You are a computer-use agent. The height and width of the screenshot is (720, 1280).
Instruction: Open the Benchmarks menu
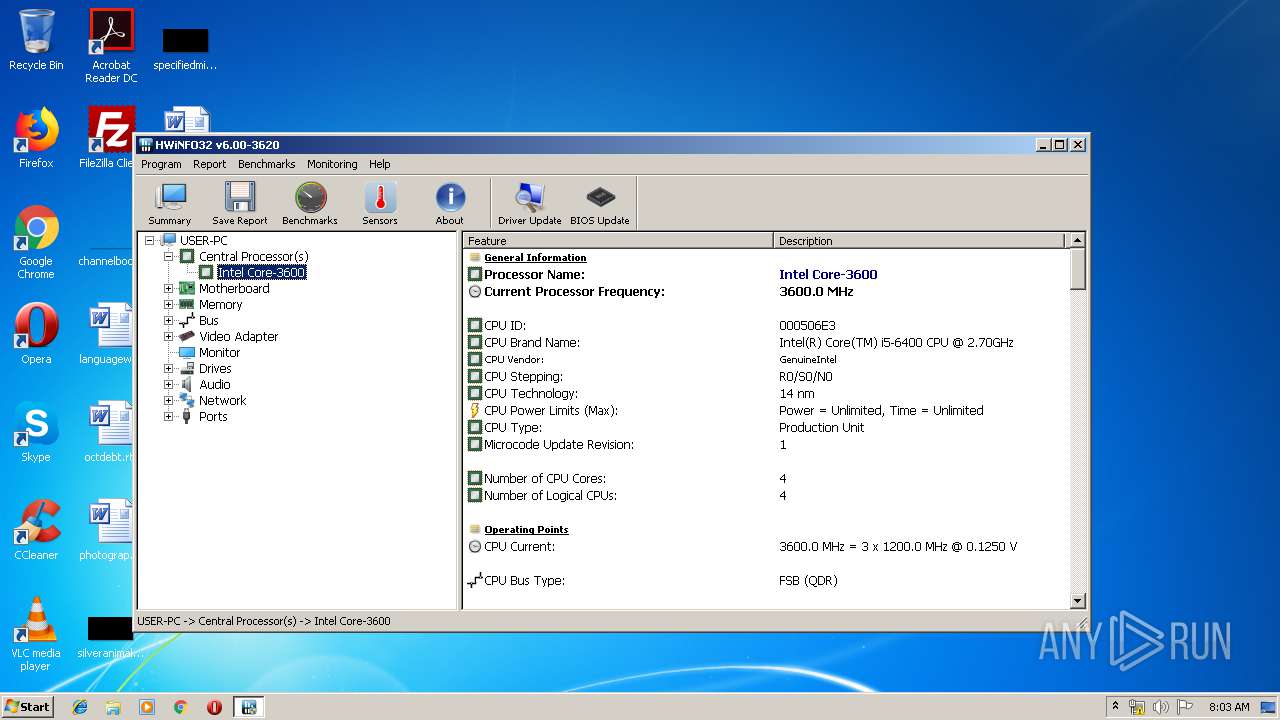[267, 164]
